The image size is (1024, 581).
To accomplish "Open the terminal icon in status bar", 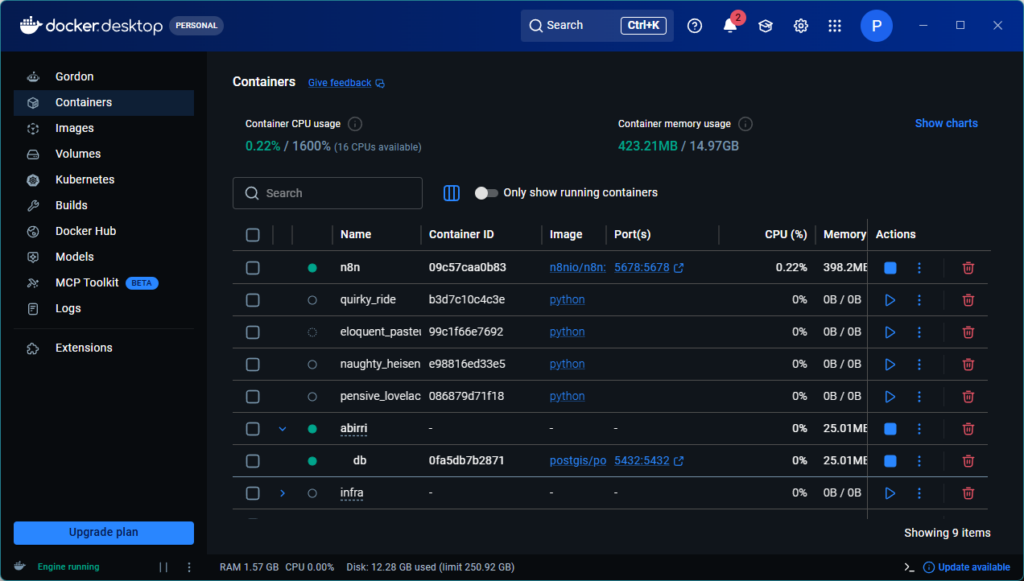I will tap(909, 567).
